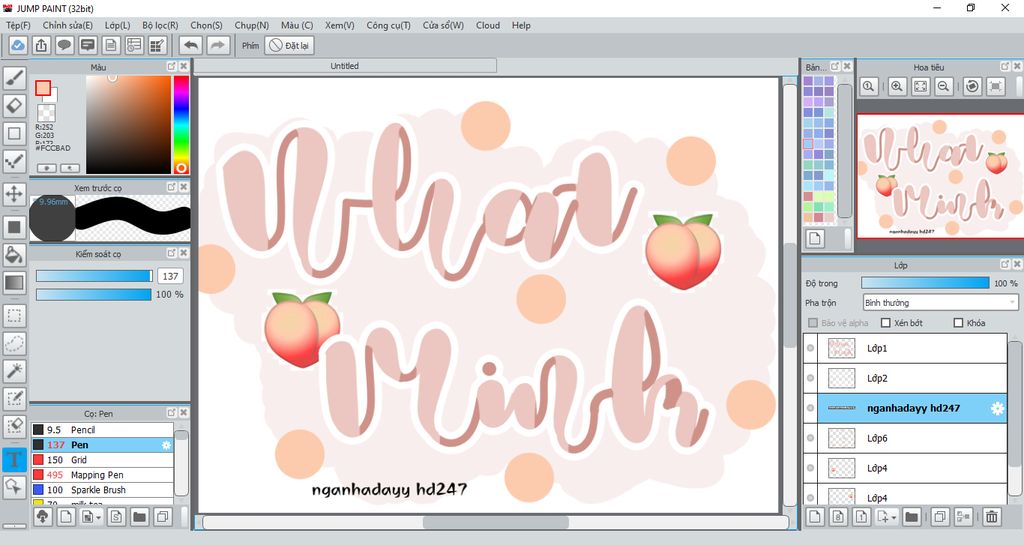
Task: Open the new layer type dropdown arrow
Action: 894,518
